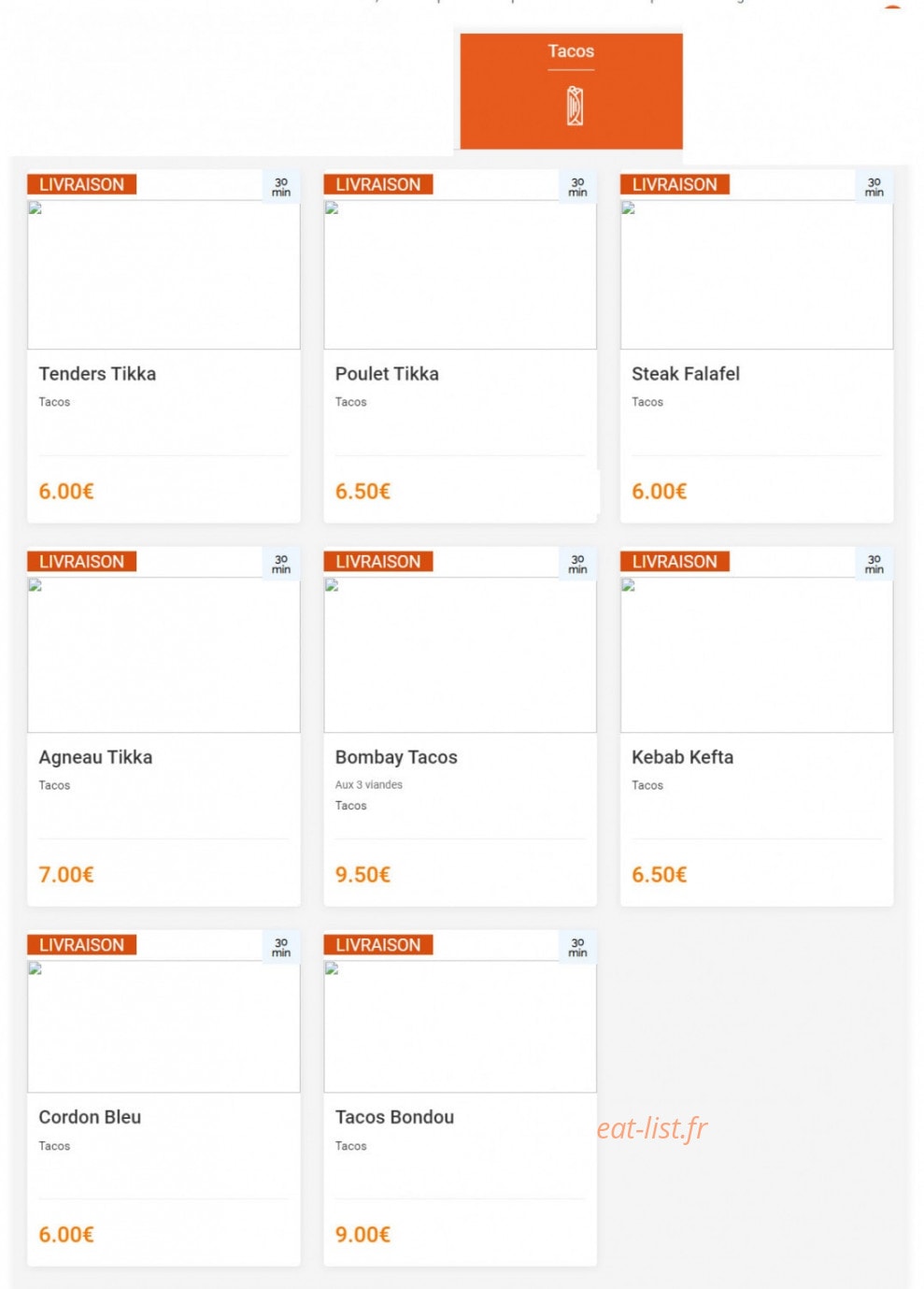The height and width of the screenshot is (1289, 924).
Task: Open the Kebab Kefta title link
Action: tap(682, 757)
